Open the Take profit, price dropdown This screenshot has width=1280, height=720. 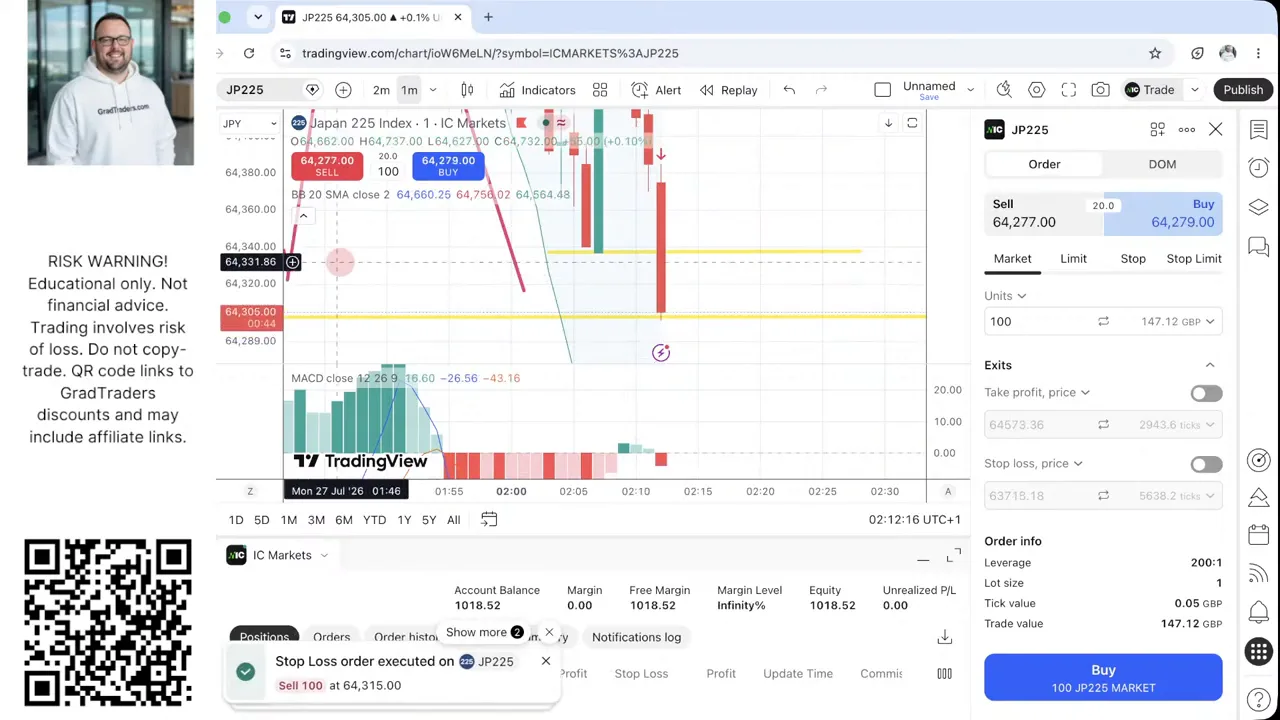[1037, 393]
